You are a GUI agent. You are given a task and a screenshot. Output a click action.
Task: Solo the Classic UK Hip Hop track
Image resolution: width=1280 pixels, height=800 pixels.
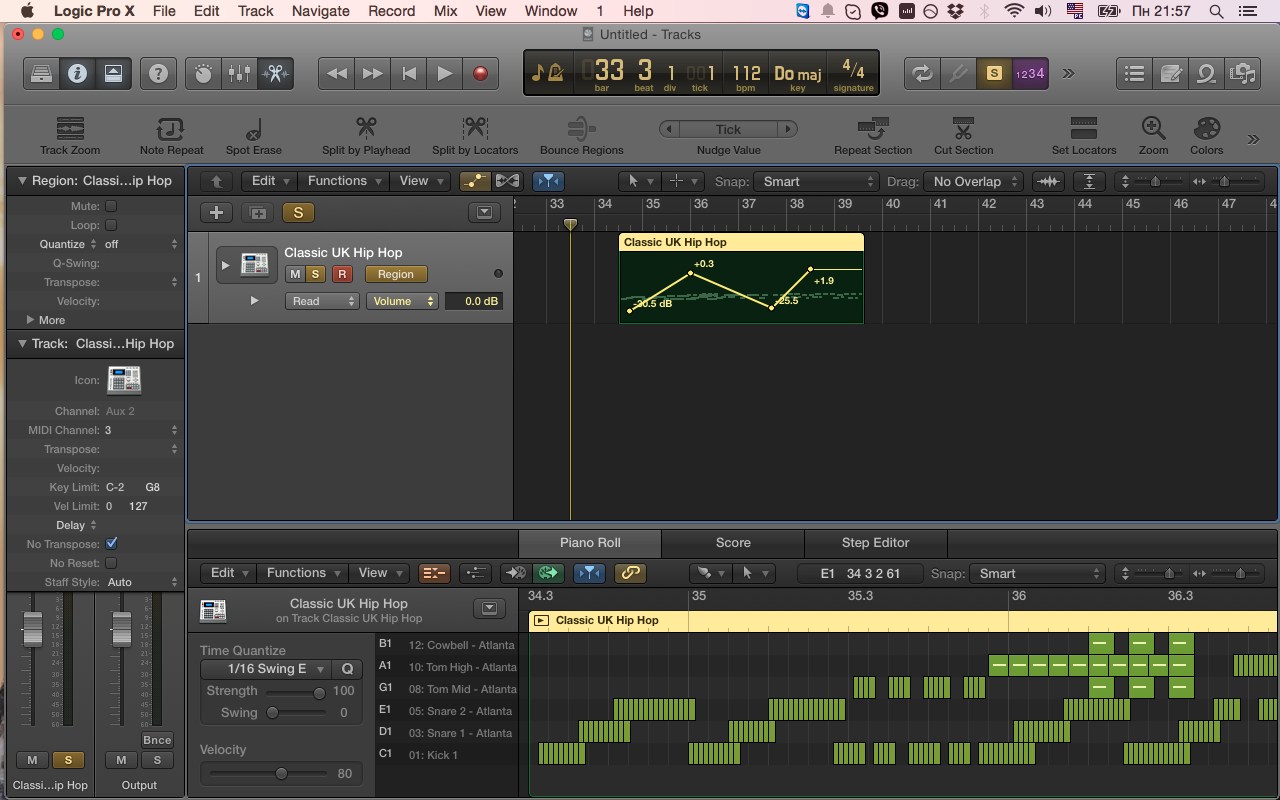pyautogui.click(x=316, y=273)
